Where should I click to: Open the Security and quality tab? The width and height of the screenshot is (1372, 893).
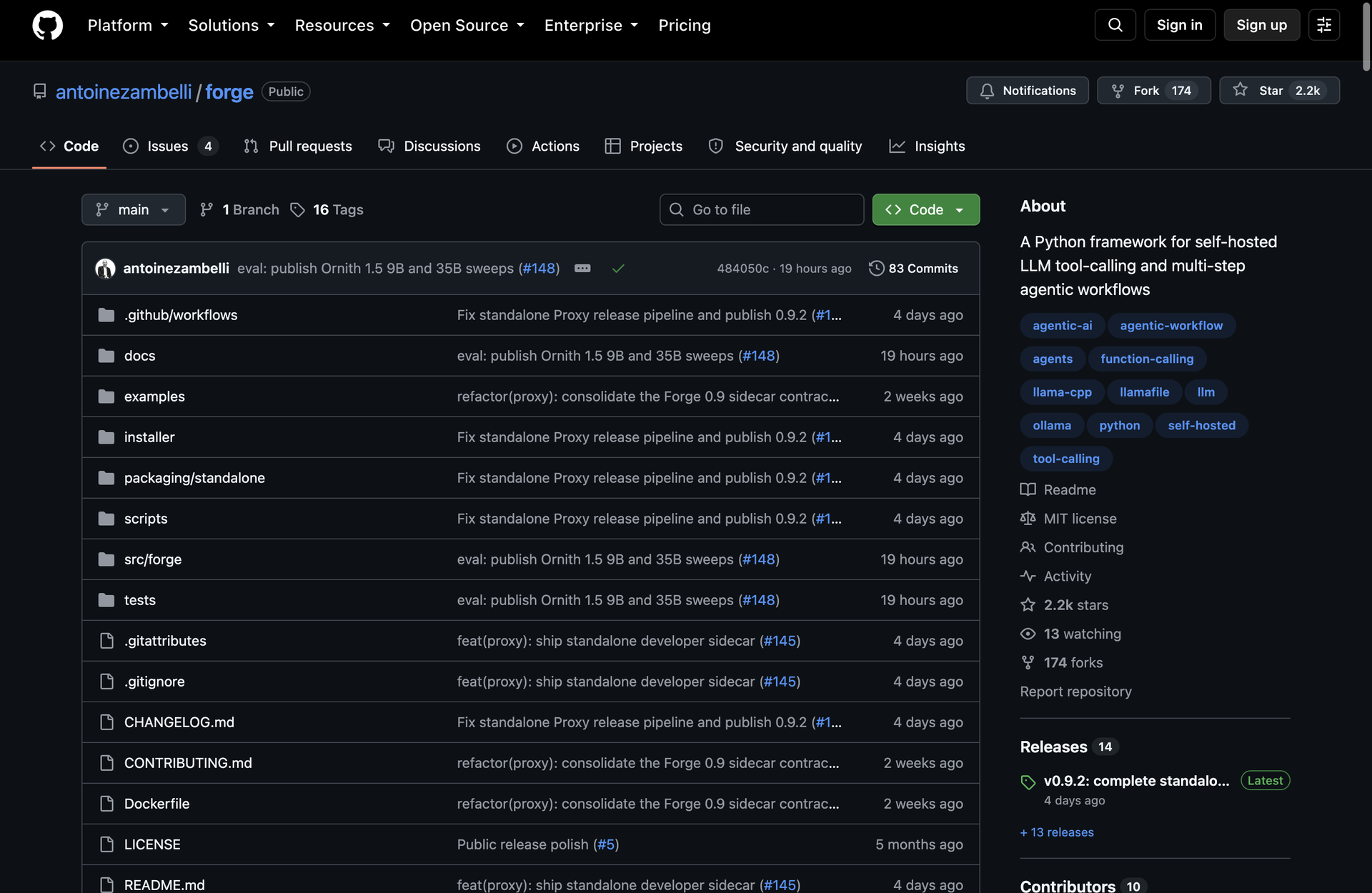click(x=785, y=146)
